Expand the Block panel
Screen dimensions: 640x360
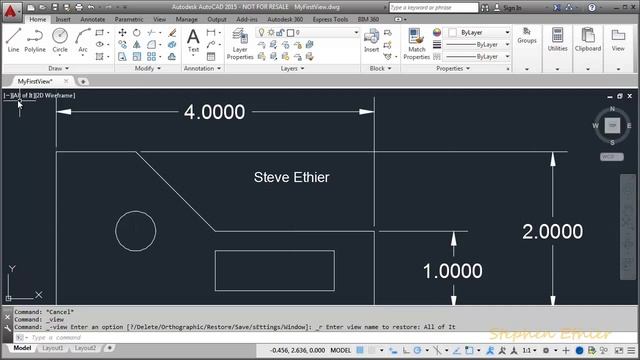[380, 69]
